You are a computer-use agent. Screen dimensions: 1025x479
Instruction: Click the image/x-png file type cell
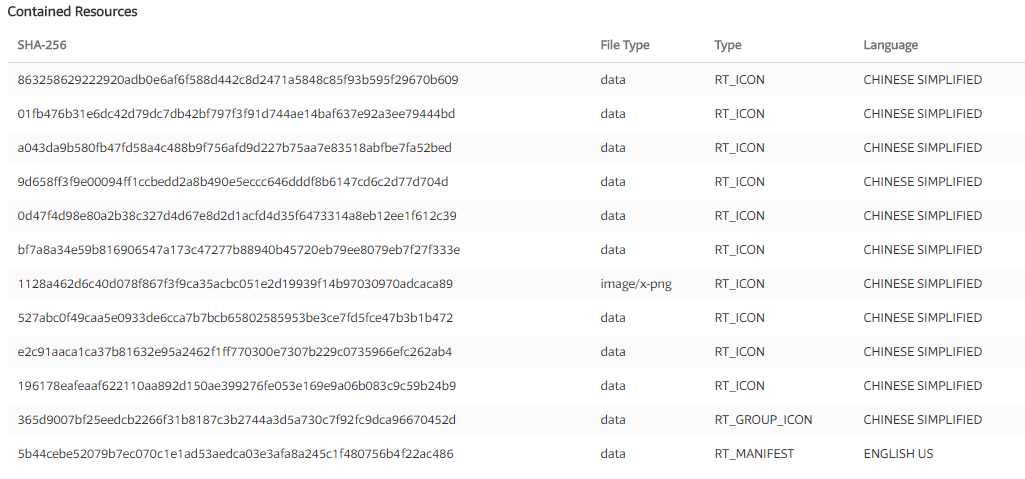tap(636, 284)
